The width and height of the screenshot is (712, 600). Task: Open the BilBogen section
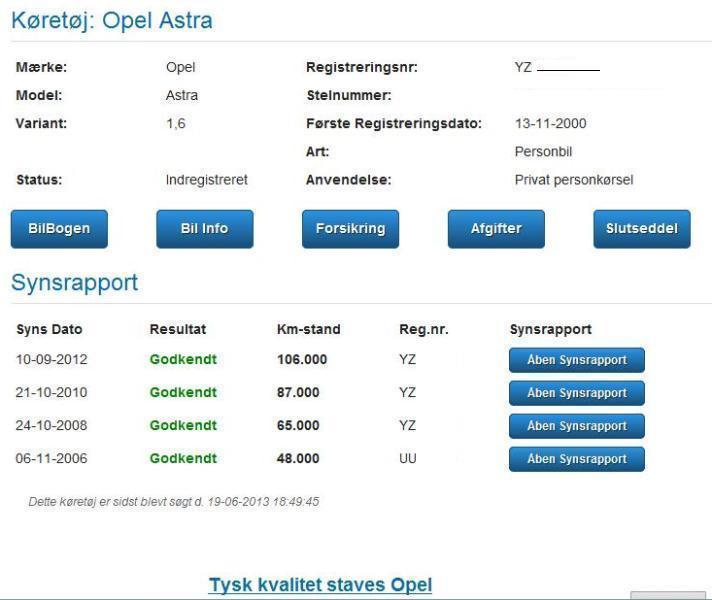coord(59,229)
